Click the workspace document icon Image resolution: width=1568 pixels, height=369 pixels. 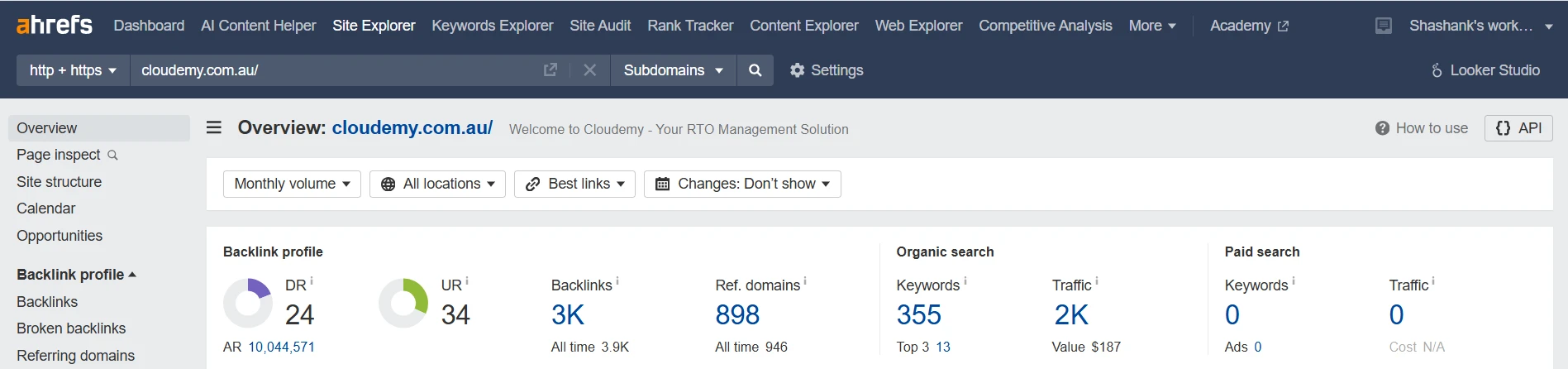coord(1384,26)
